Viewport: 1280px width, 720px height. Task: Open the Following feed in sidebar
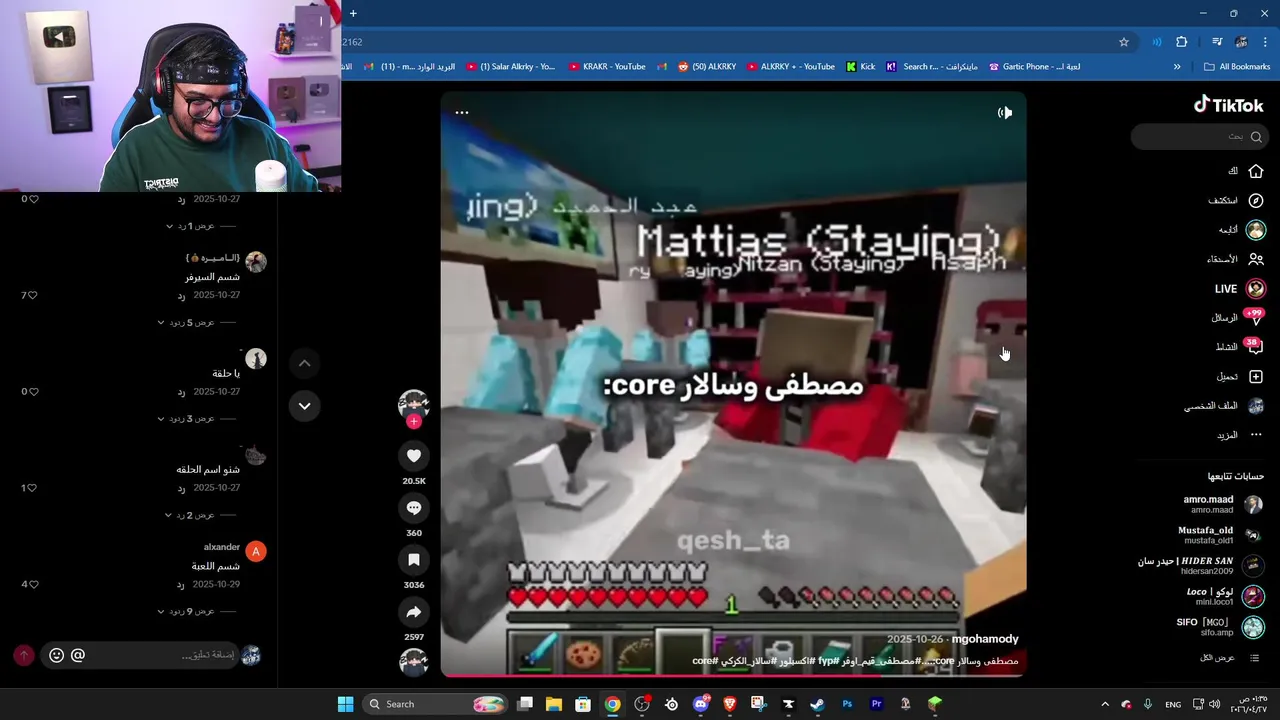tap(1242, 229)
